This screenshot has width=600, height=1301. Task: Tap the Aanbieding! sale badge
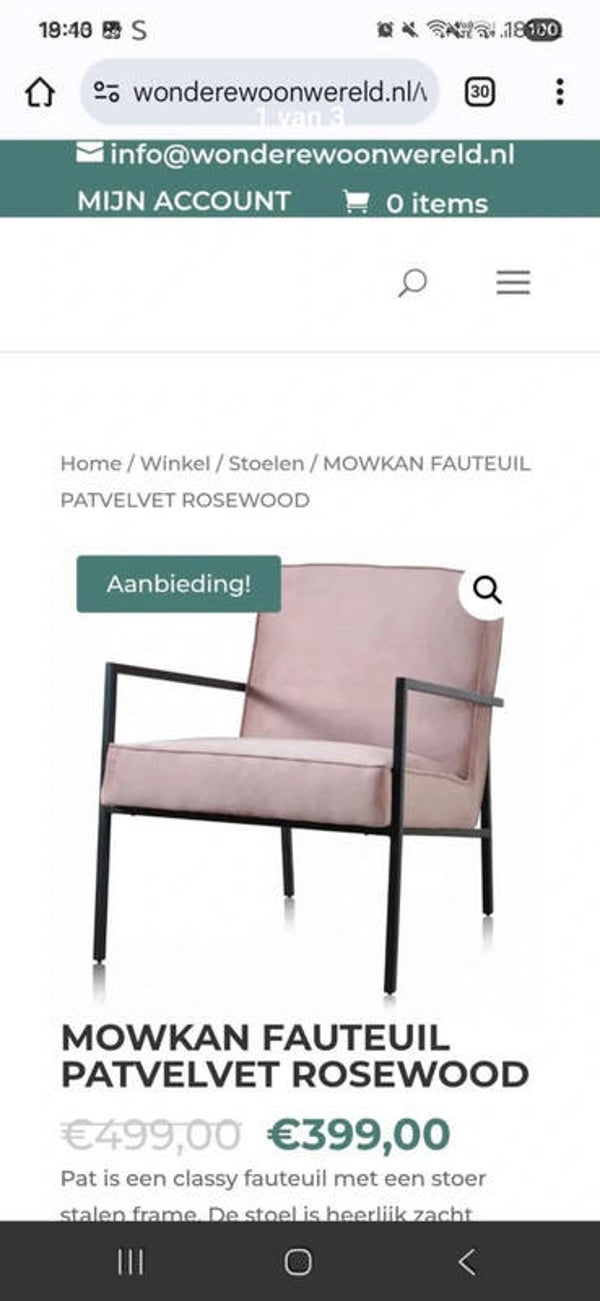point(179,584)
